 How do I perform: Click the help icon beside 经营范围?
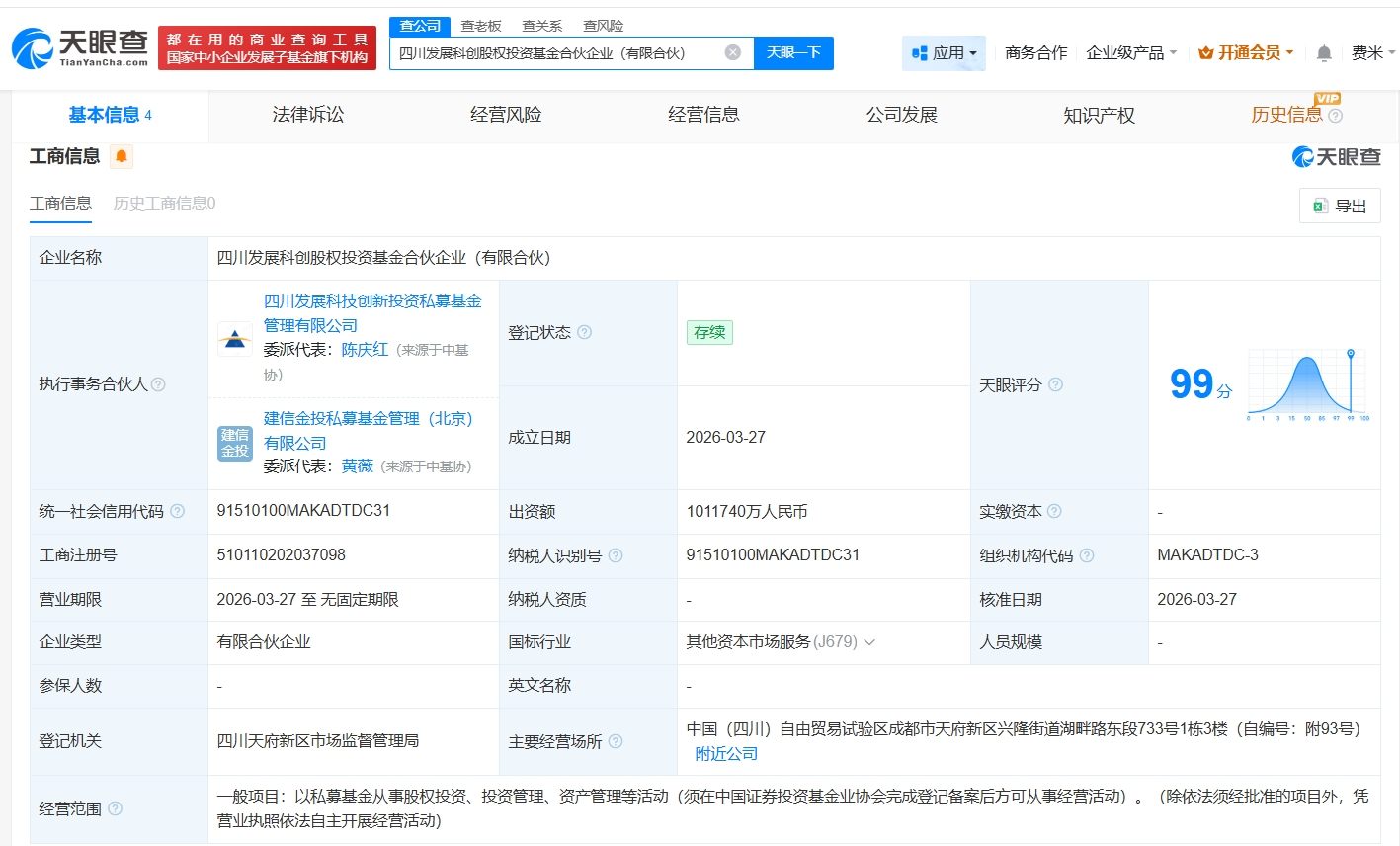click(116, 808)
